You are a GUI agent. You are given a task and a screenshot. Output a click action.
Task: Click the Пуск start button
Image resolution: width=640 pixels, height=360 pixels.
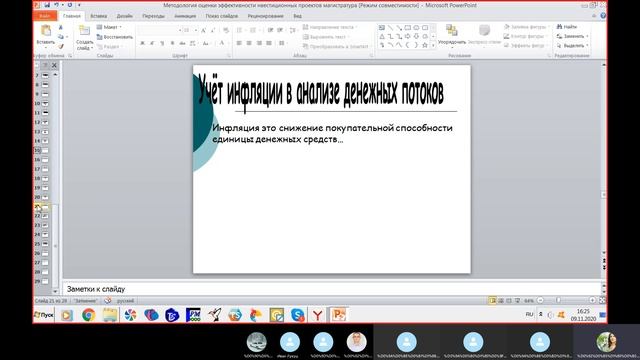(44, 315)
